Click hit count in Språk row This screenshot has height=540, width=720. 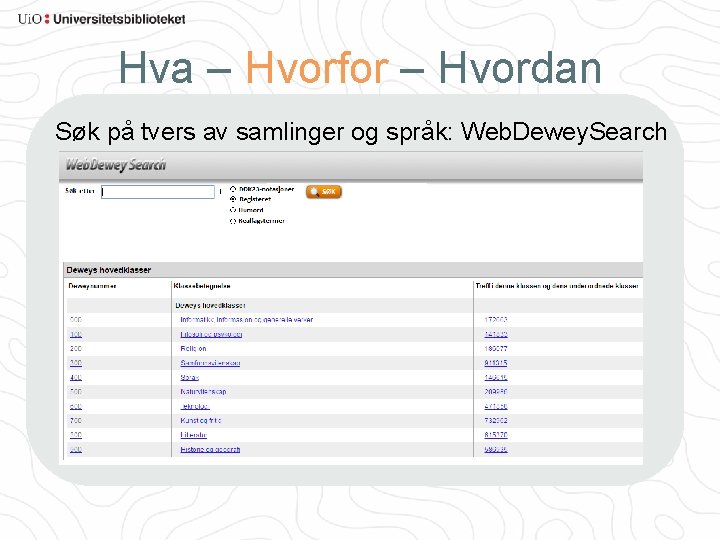click(x=496, y=377)
